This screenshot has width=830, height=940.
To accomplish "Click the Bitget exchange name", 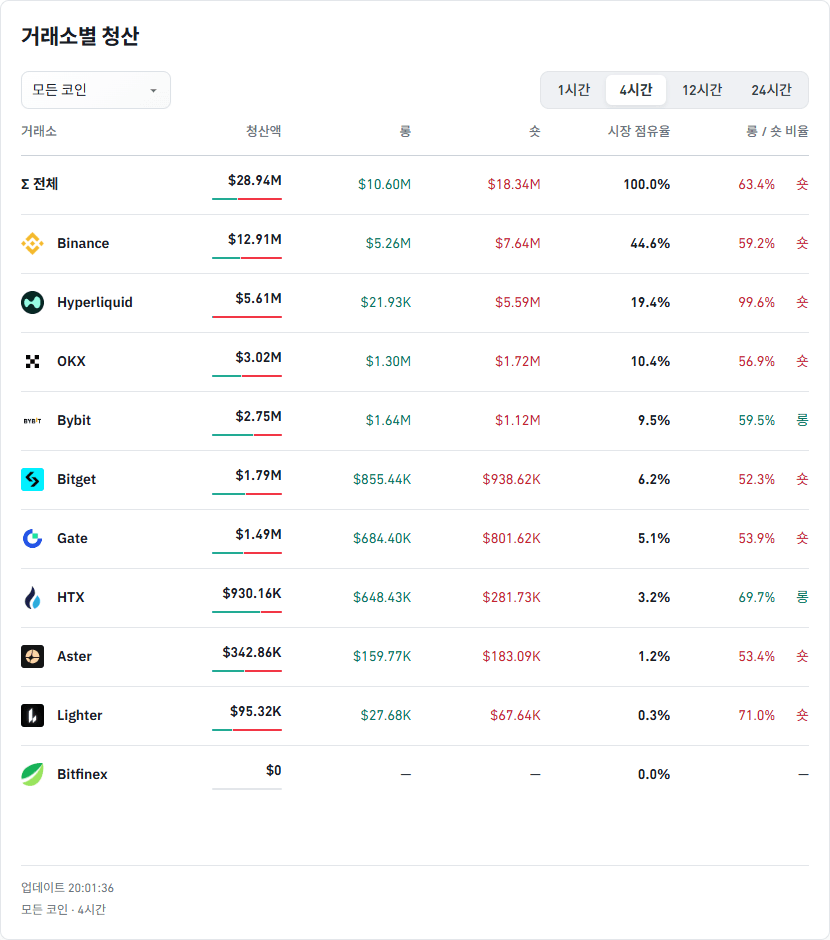I will coord(76,480).
